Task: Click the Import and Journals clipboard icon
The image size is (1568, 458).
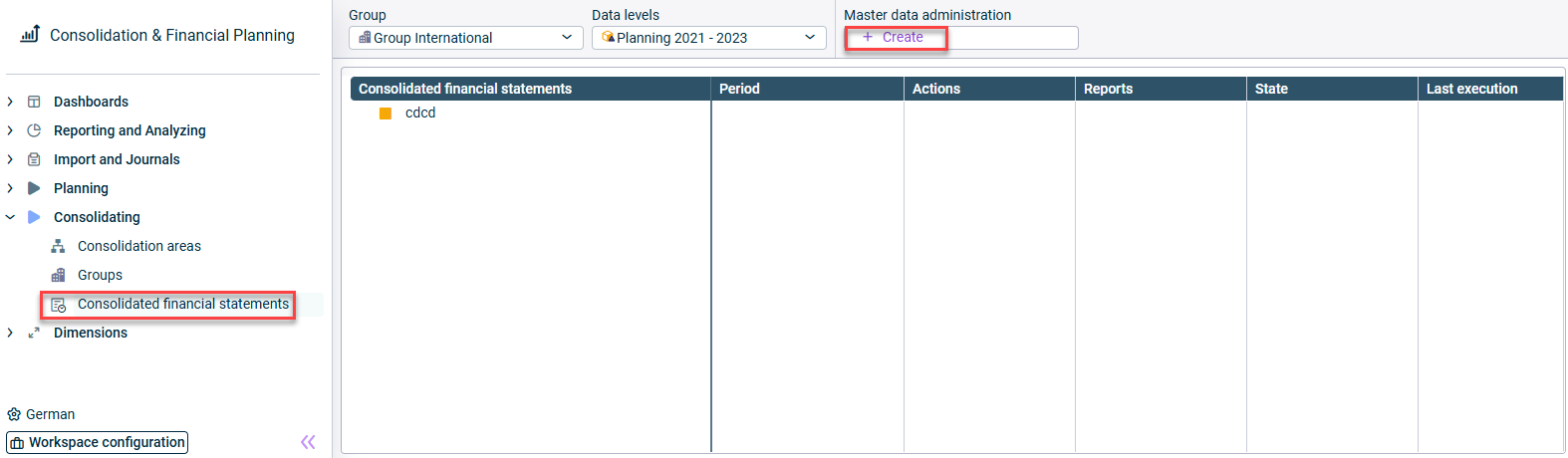Action: pyautogui.click(x=34, y=159)
